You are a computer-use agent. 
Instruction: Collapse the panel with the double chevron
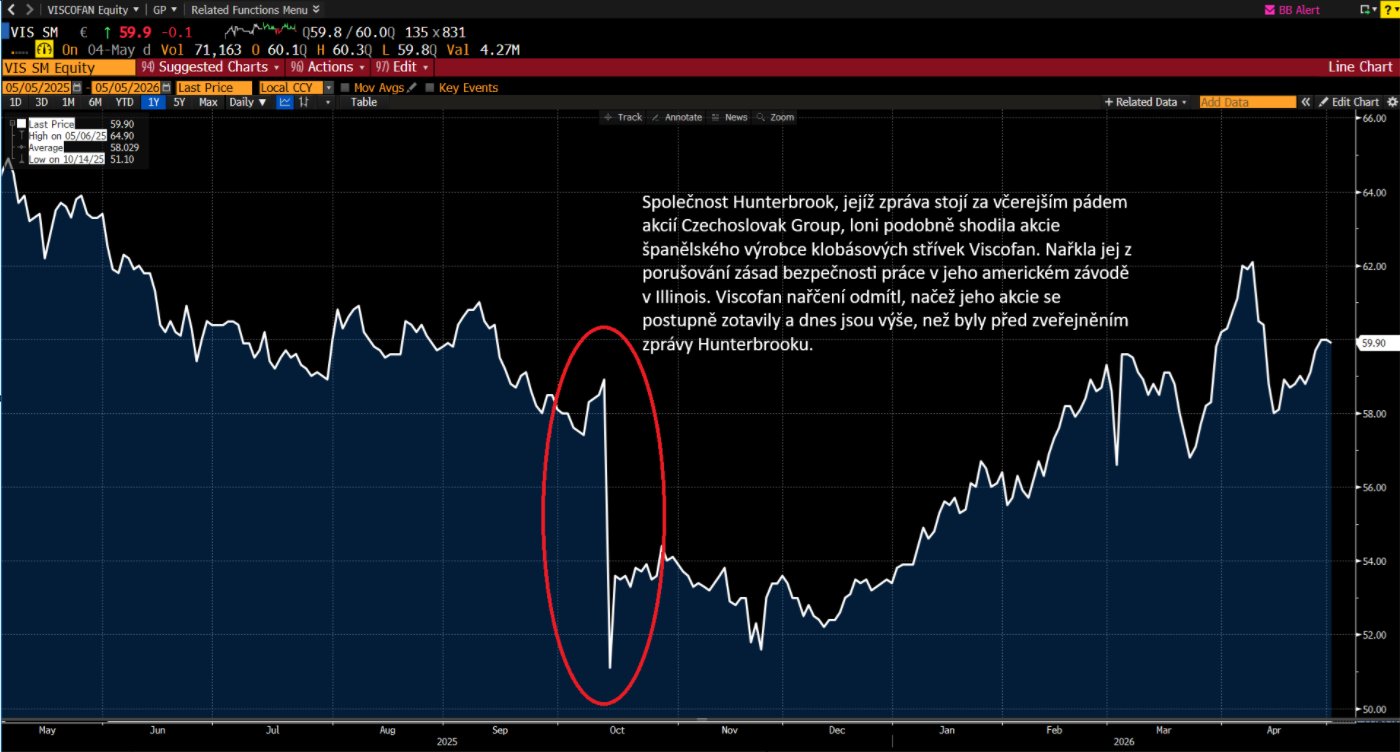(1305, 102)
